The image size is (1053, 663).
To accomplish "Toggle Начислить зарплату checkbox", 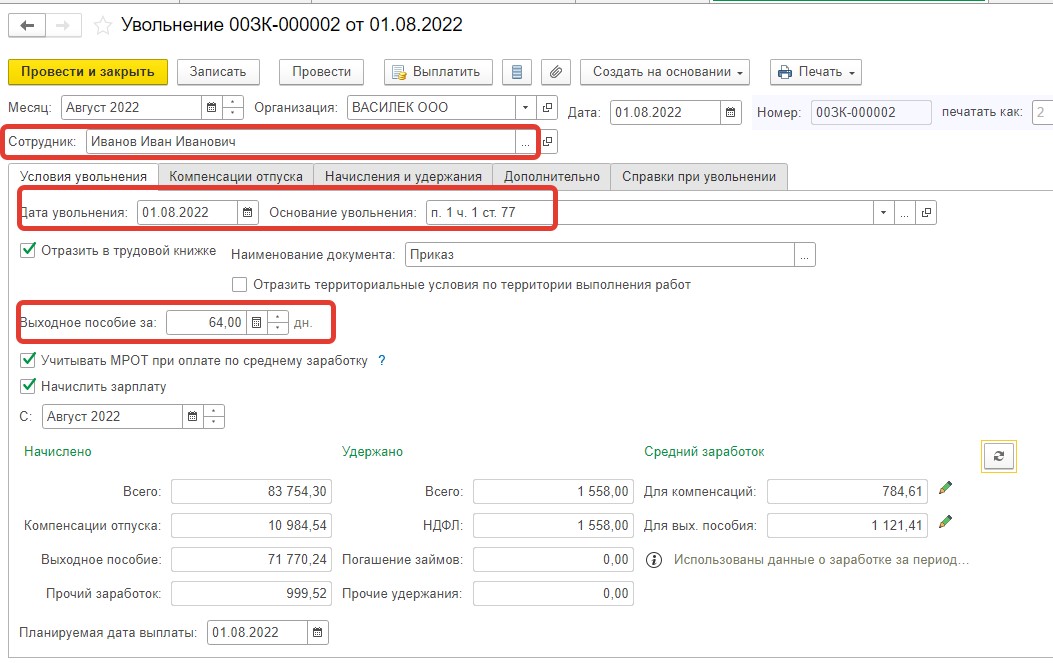I will (x=28, y=386).
